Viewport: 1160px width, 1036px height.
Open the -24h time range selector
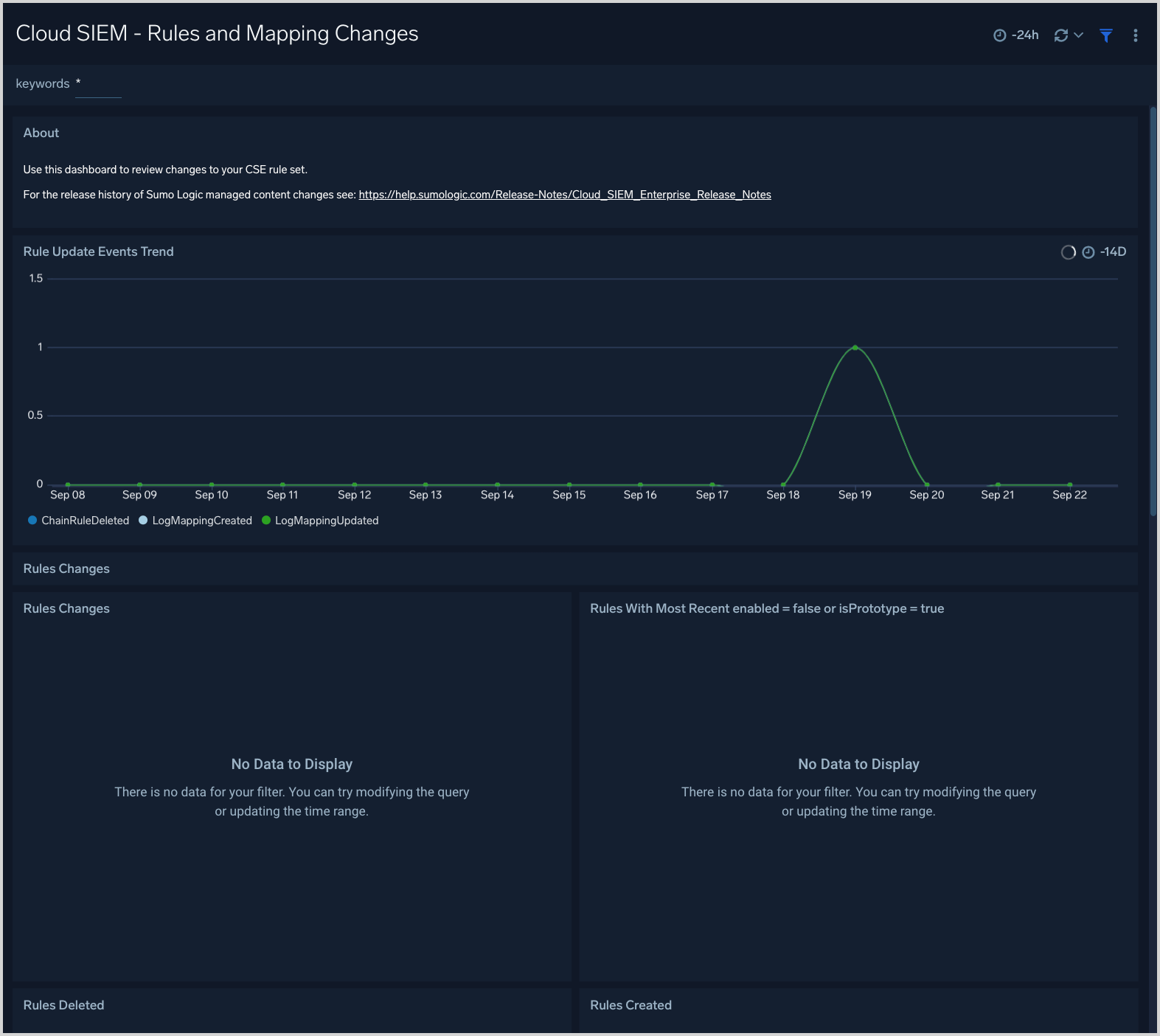point(1025,35)
